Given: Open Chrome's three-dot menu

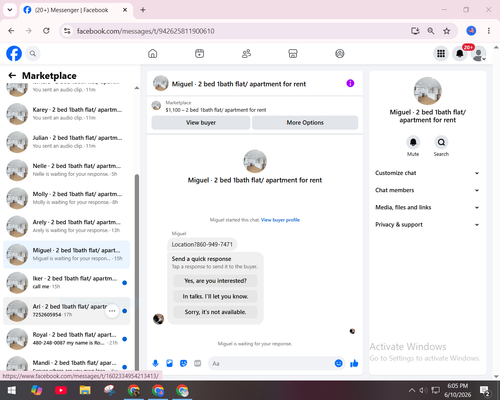Looking at the screenshot, I should click(x=489, y=31).
